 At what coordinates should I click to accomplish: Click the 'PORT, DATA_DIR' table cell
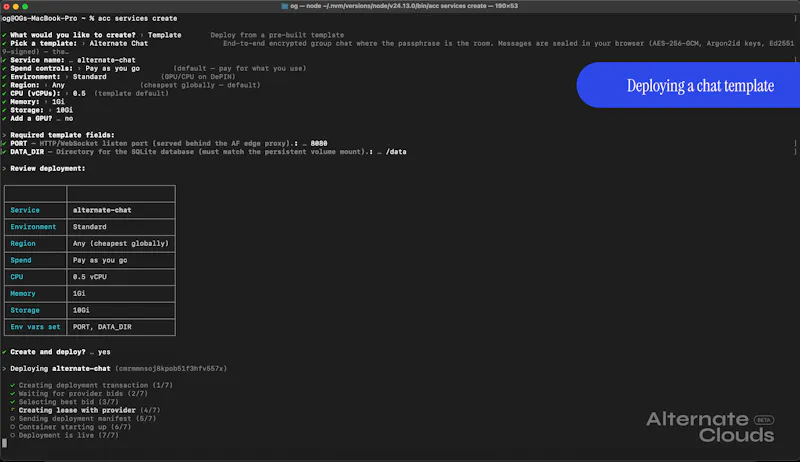click(121, 327)
